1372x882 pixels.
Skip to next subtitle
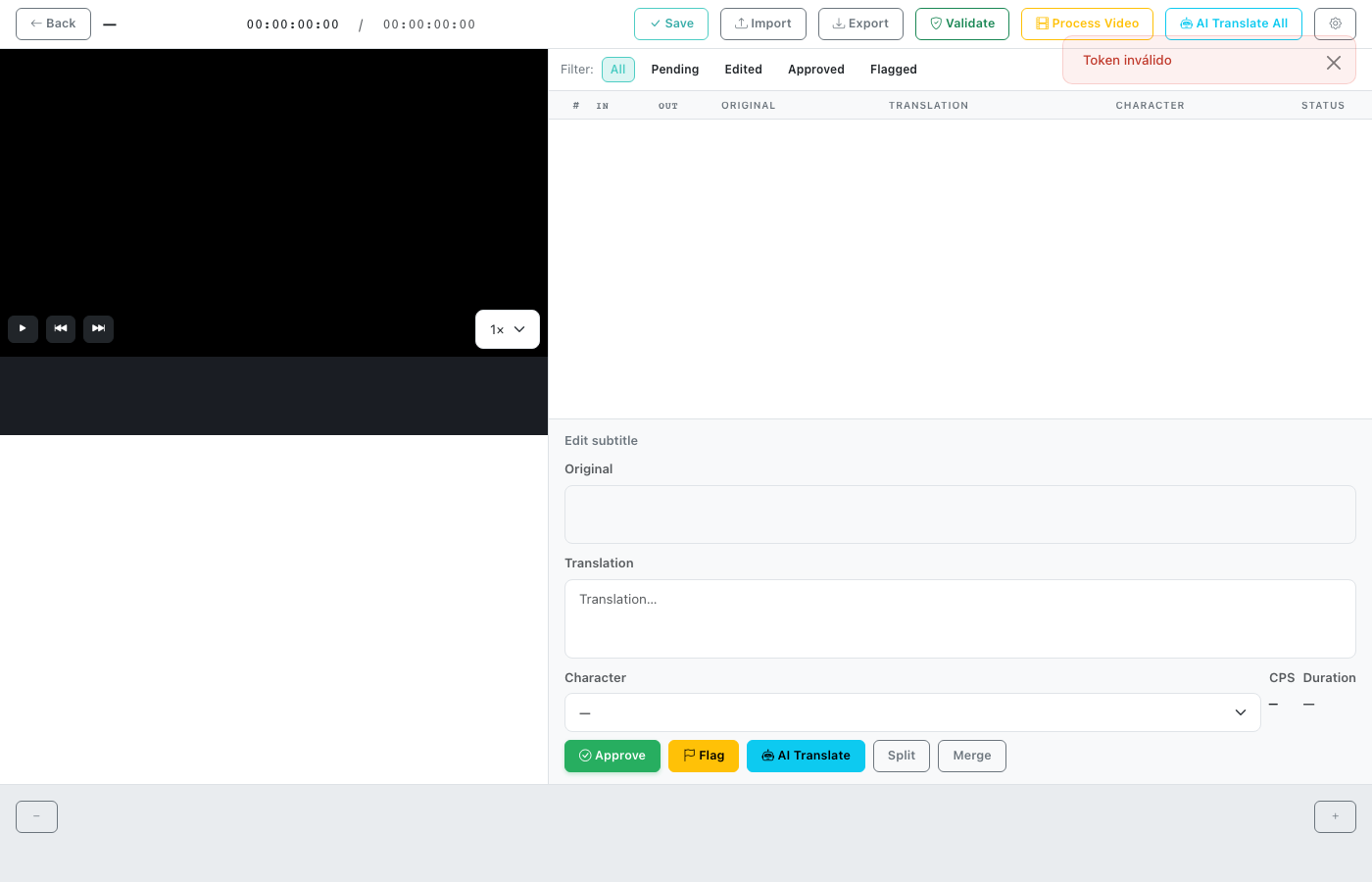pyautogui.click(x=98, y=328)
